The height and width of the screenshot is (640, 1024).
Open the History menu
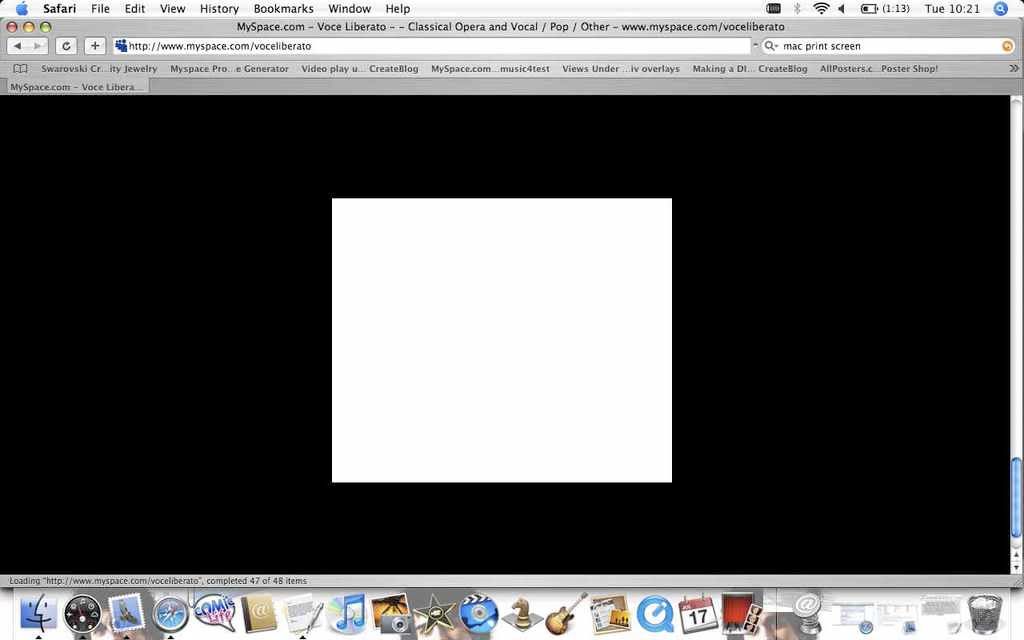(x=219, y=8)
